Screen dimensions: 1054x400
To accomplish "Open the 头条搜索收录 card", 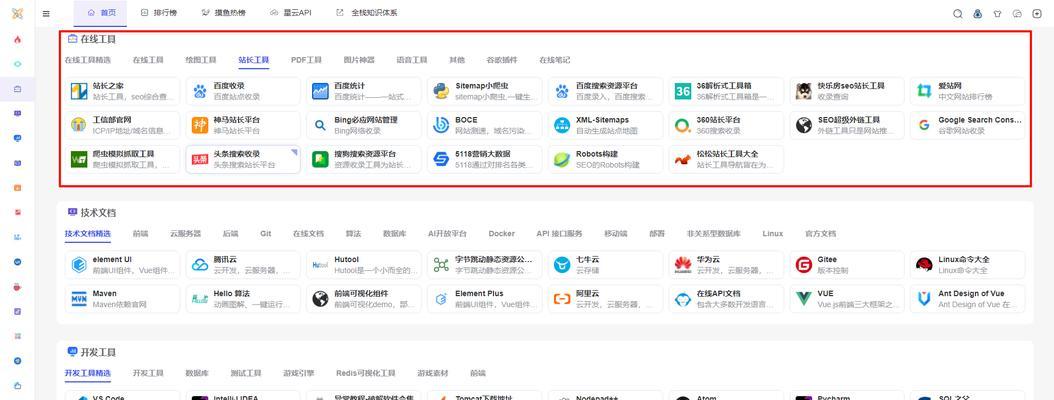I will click(243, 159).
